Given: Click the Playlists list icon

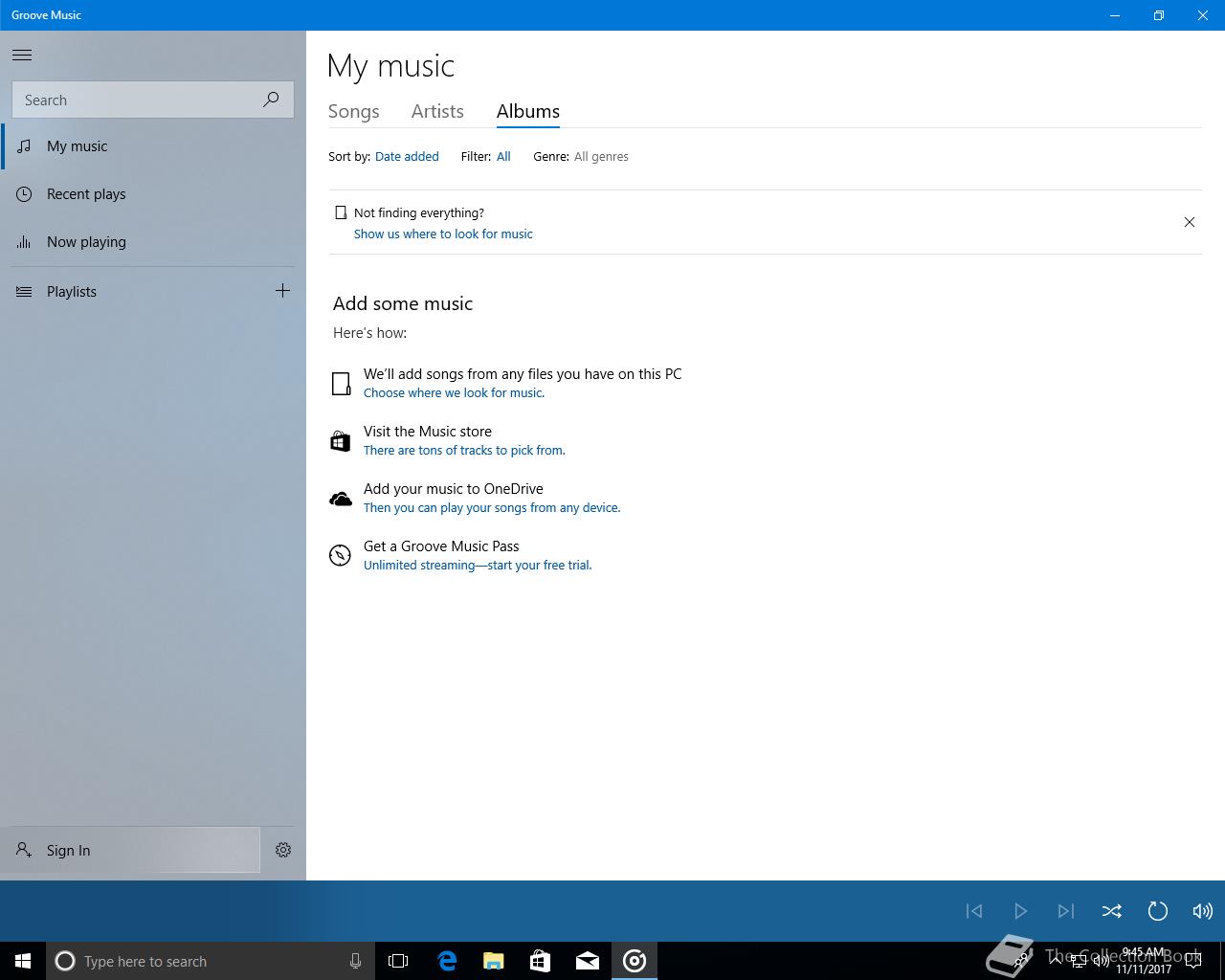Looking at the screenshot, I should 24,292.
